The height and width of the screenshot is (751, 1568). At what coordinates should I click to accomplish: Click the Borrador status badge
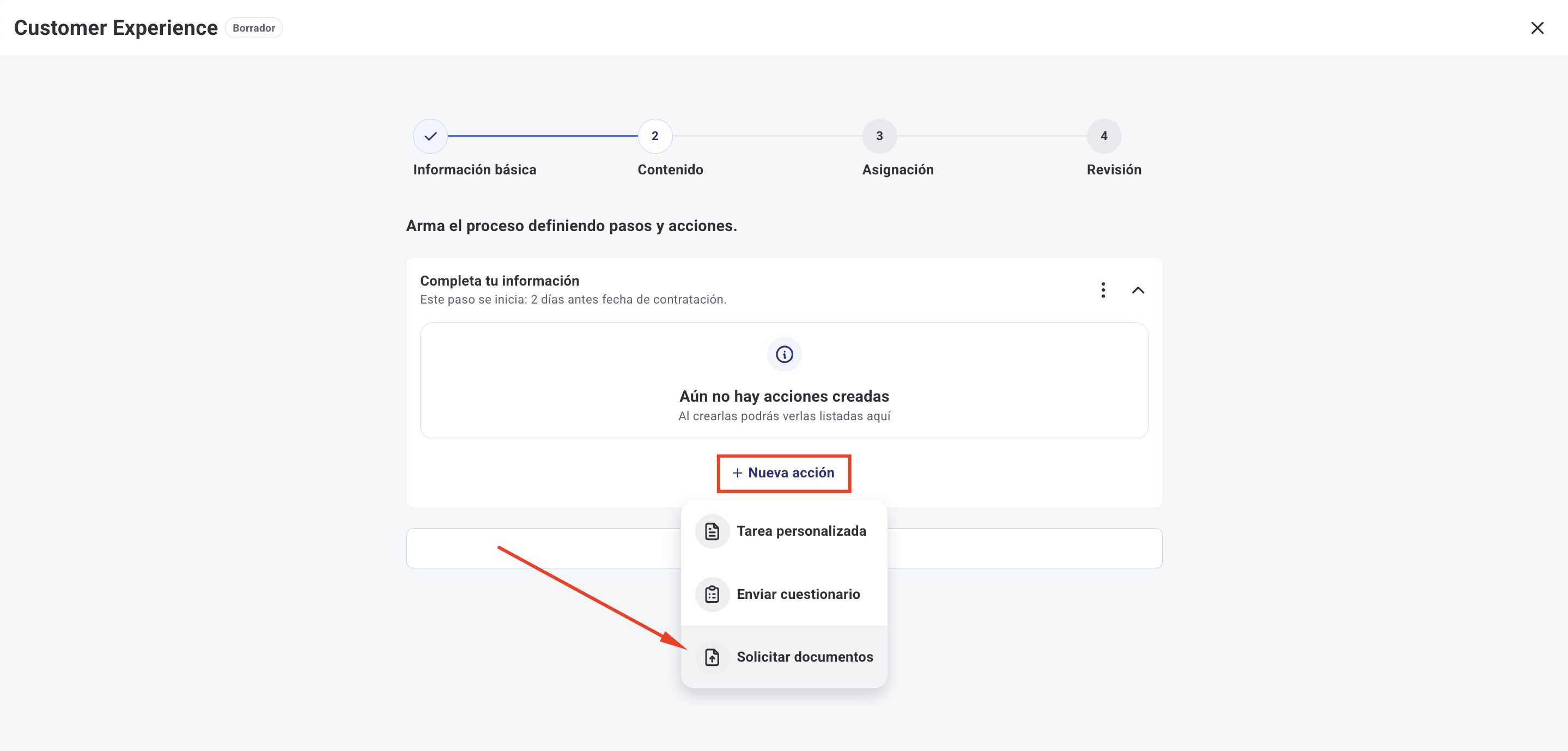coord(253,27)
